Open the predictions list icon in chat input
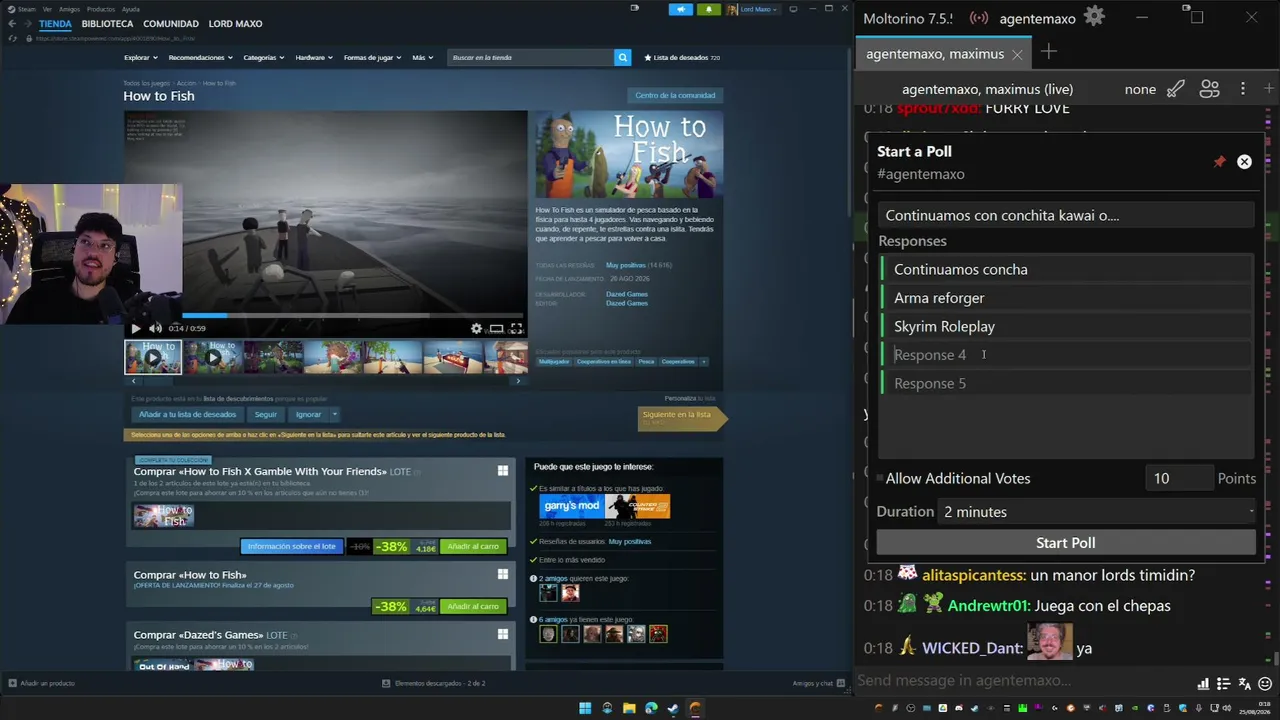Image resolution: width=1280 pixels, height=720 pixels. pyautogui.click(x=1223, y=684)
